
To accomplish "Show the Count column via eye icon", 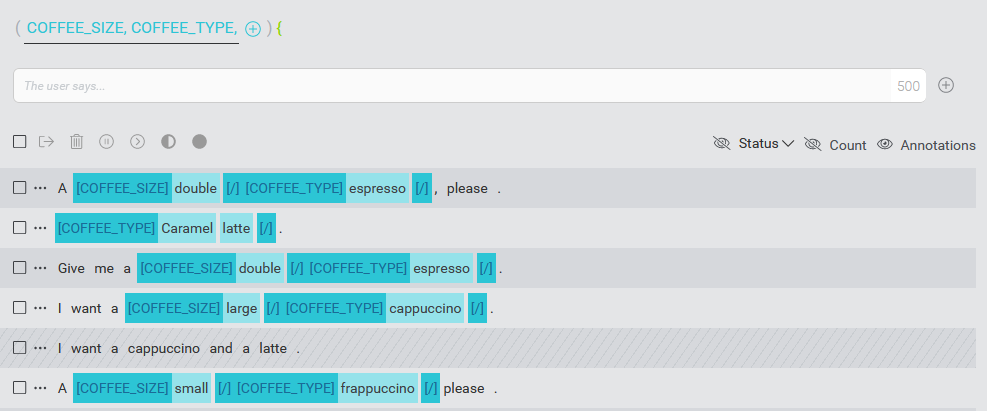I will [x=812, y=144].
